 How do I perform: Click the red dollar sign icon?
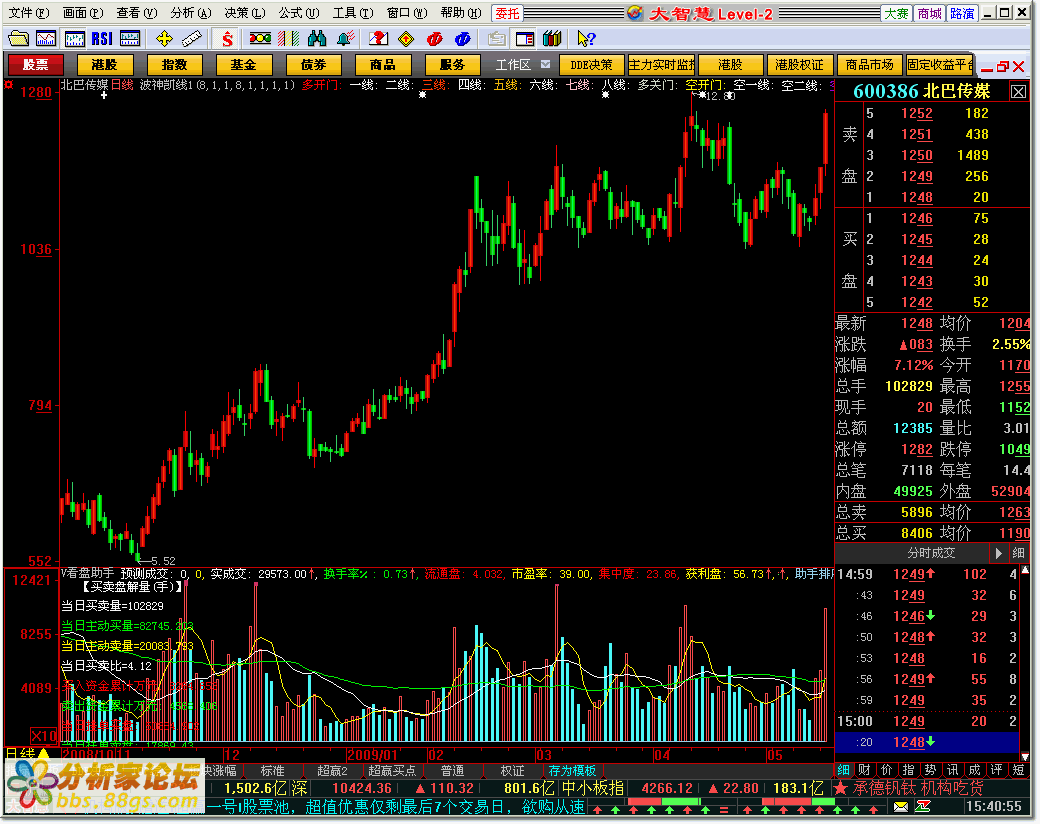click(x=228, y=38)
